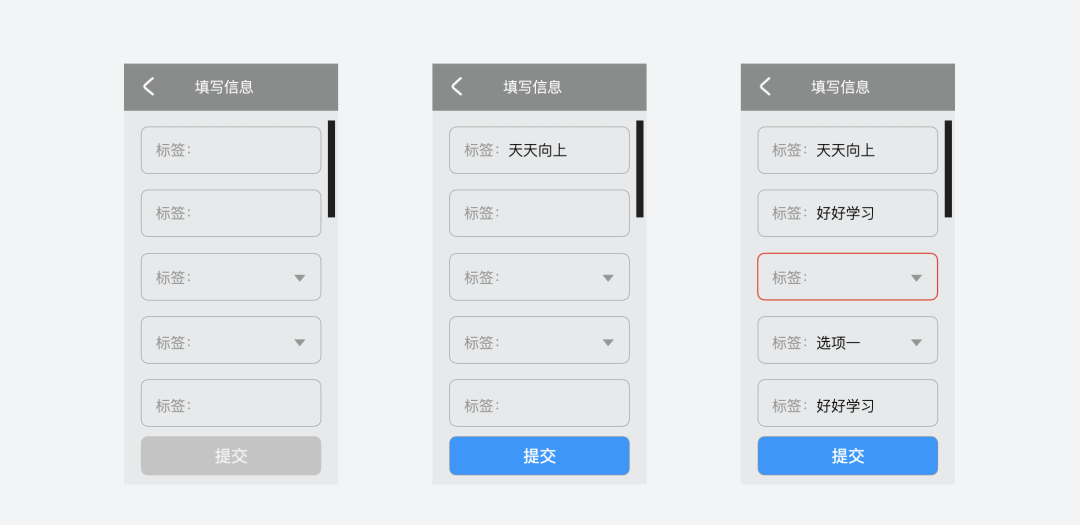Click blue 提交 button on the middle phone
The image size is (1080, 525).
(539, 456)
